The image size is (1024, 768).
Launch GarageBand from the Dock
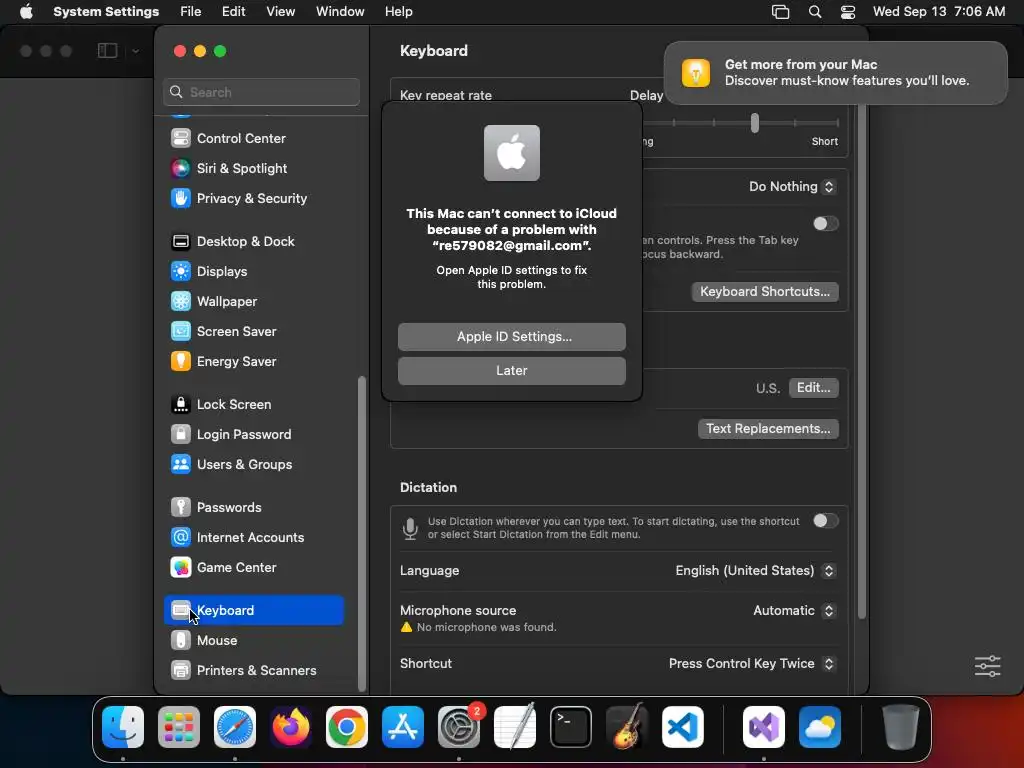point(627,727)
